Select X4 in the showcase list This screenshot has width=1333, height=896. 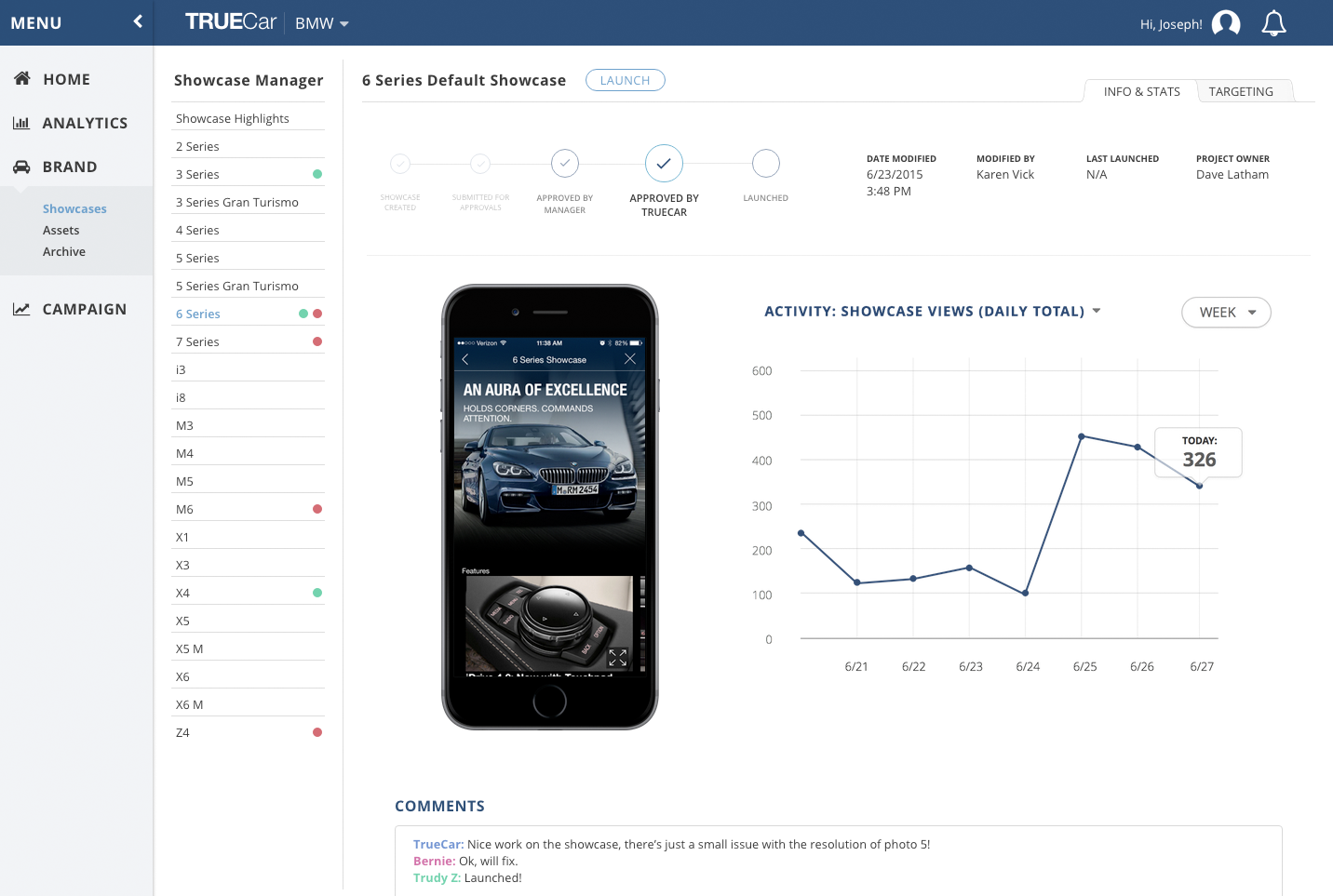pos(249,593)
